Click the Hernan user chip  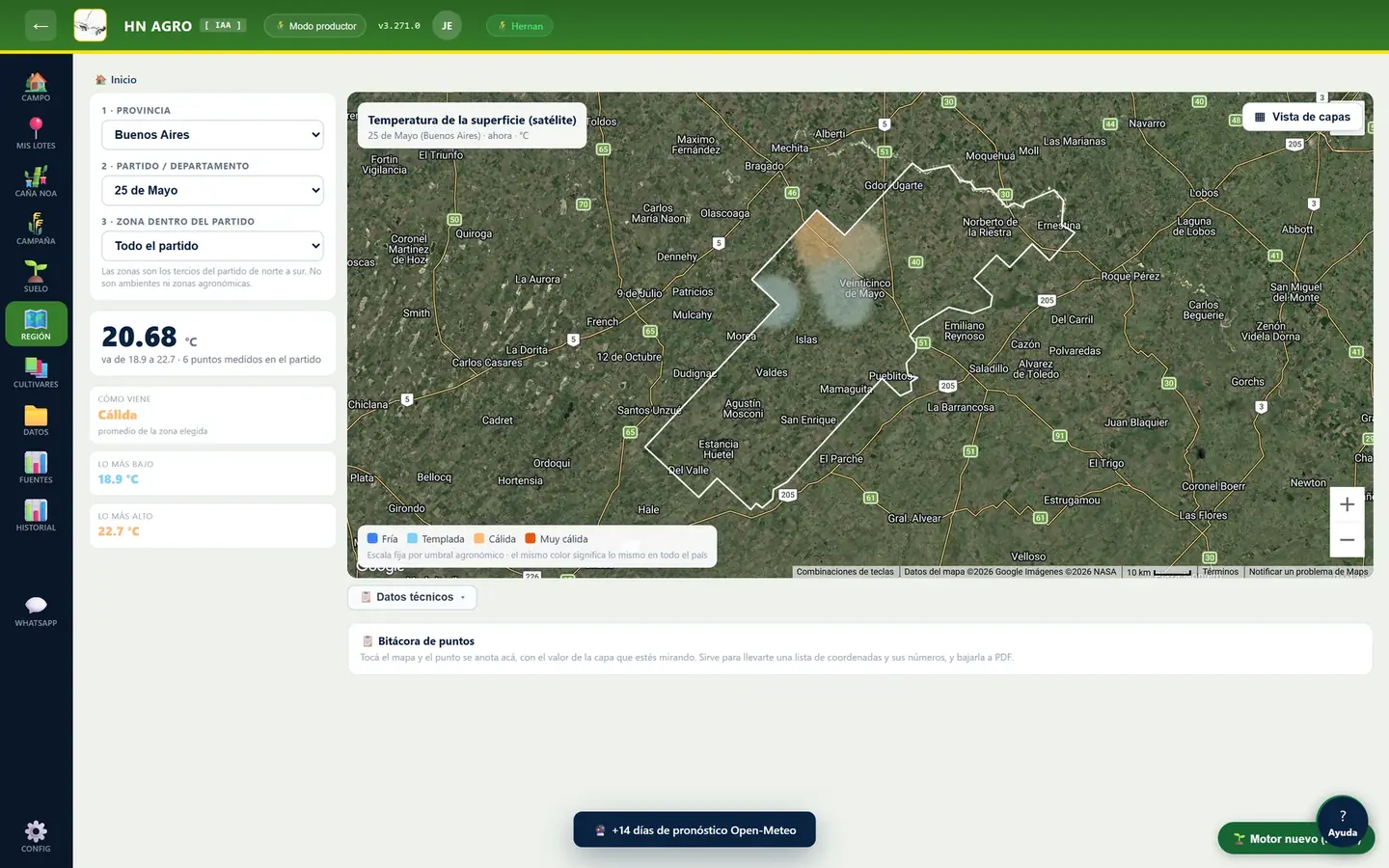(520, 26)
